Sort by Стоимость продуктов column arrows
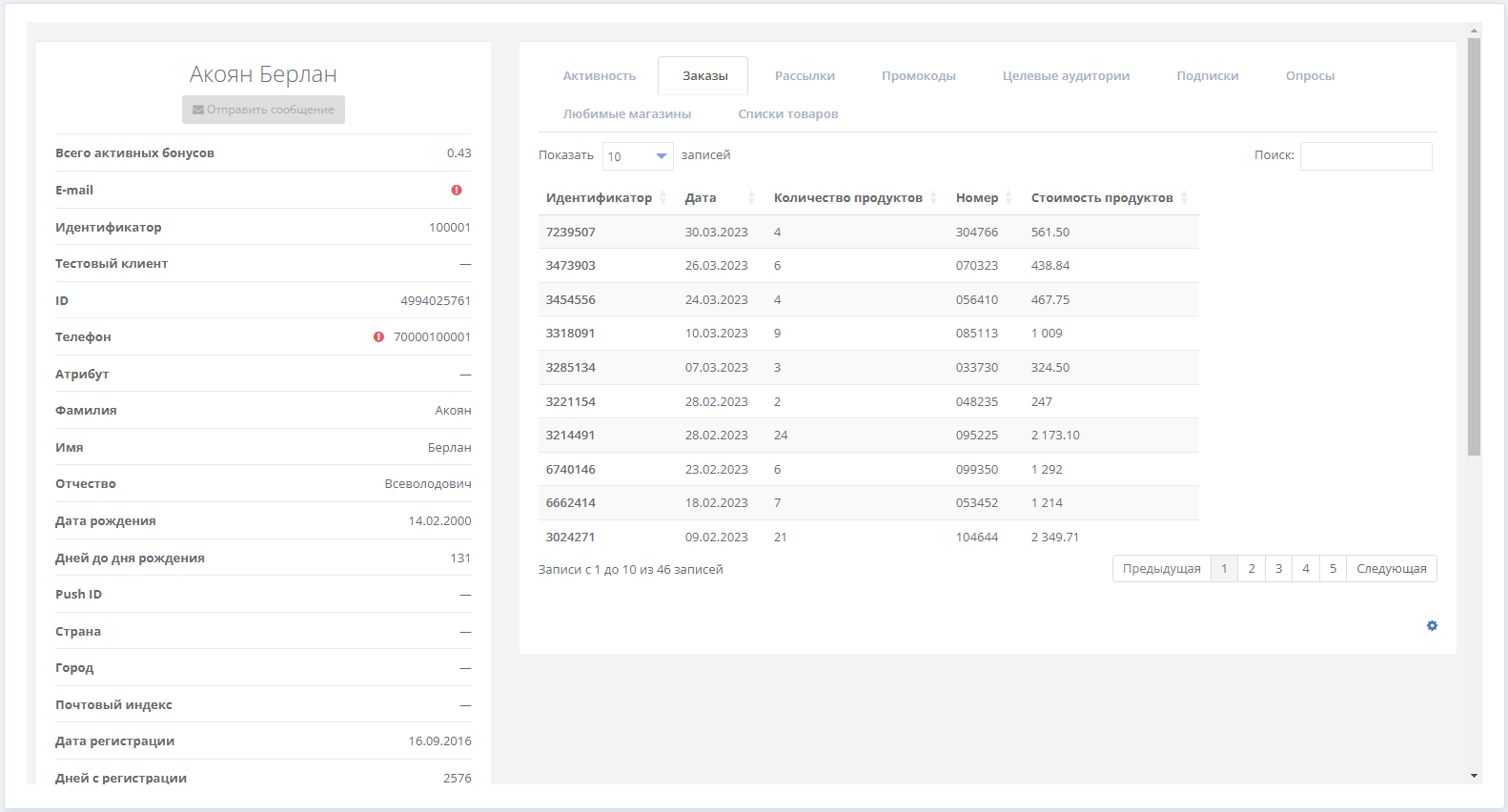The height and width of the screenshot is (812, 1508). coord(1184,198)
